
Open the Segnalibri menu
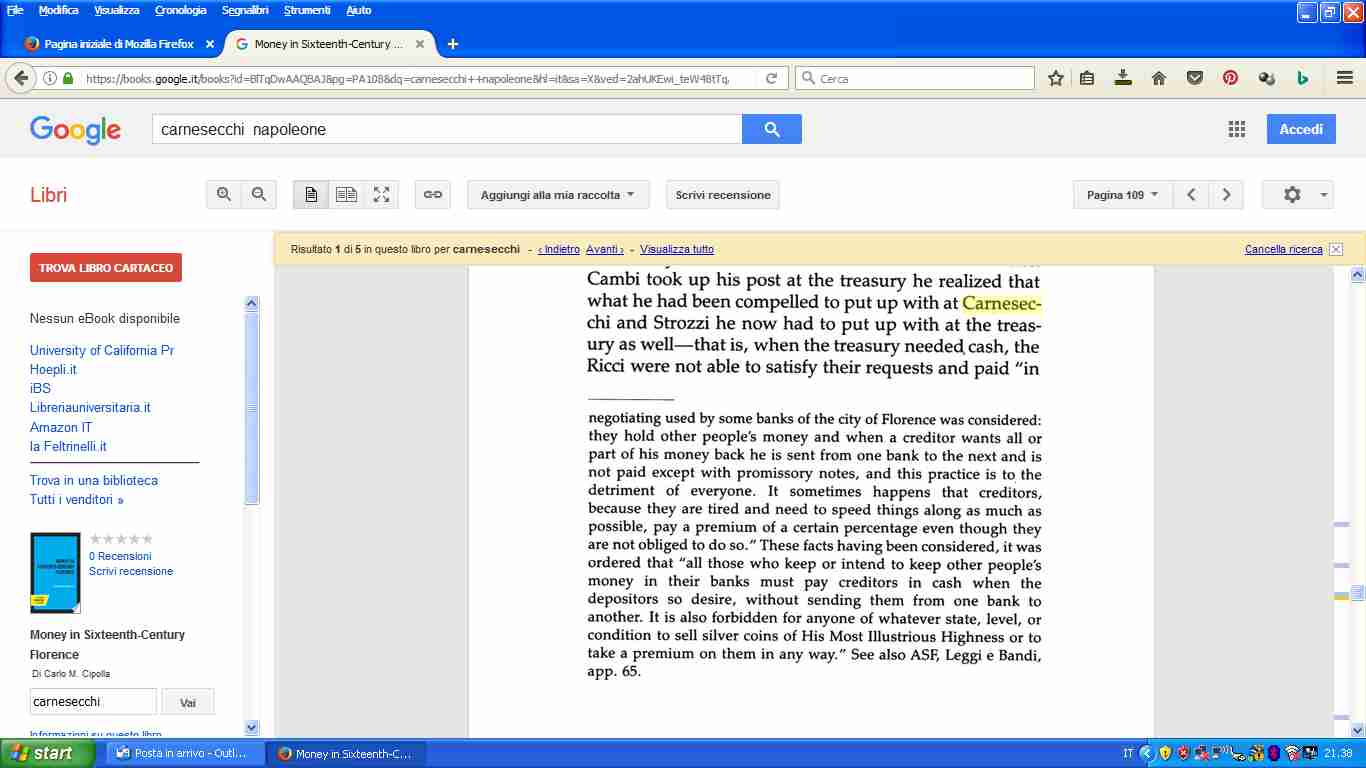point(245,10)
